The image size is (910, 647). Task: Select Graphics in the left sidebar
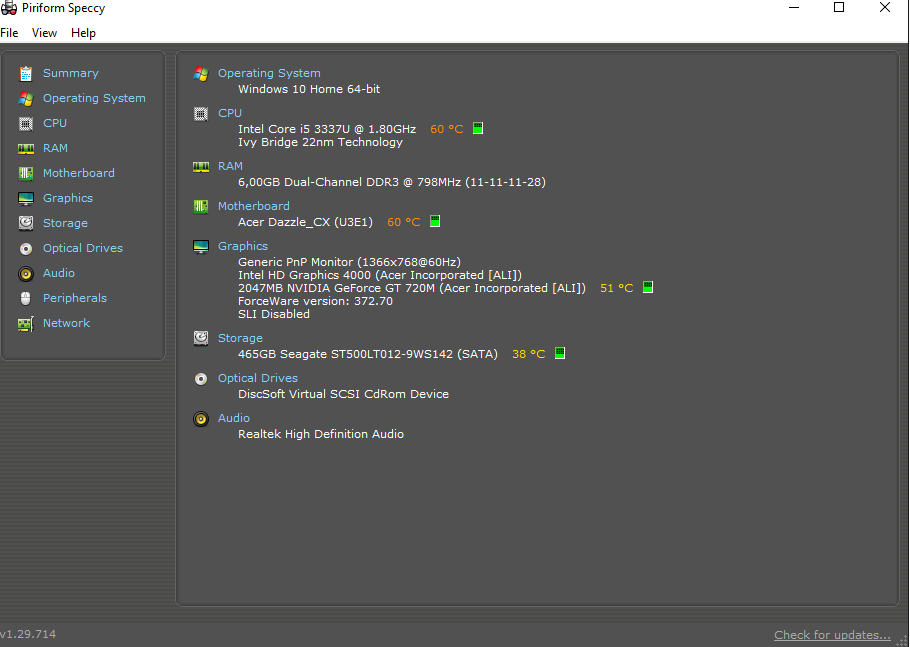(67, 198)
